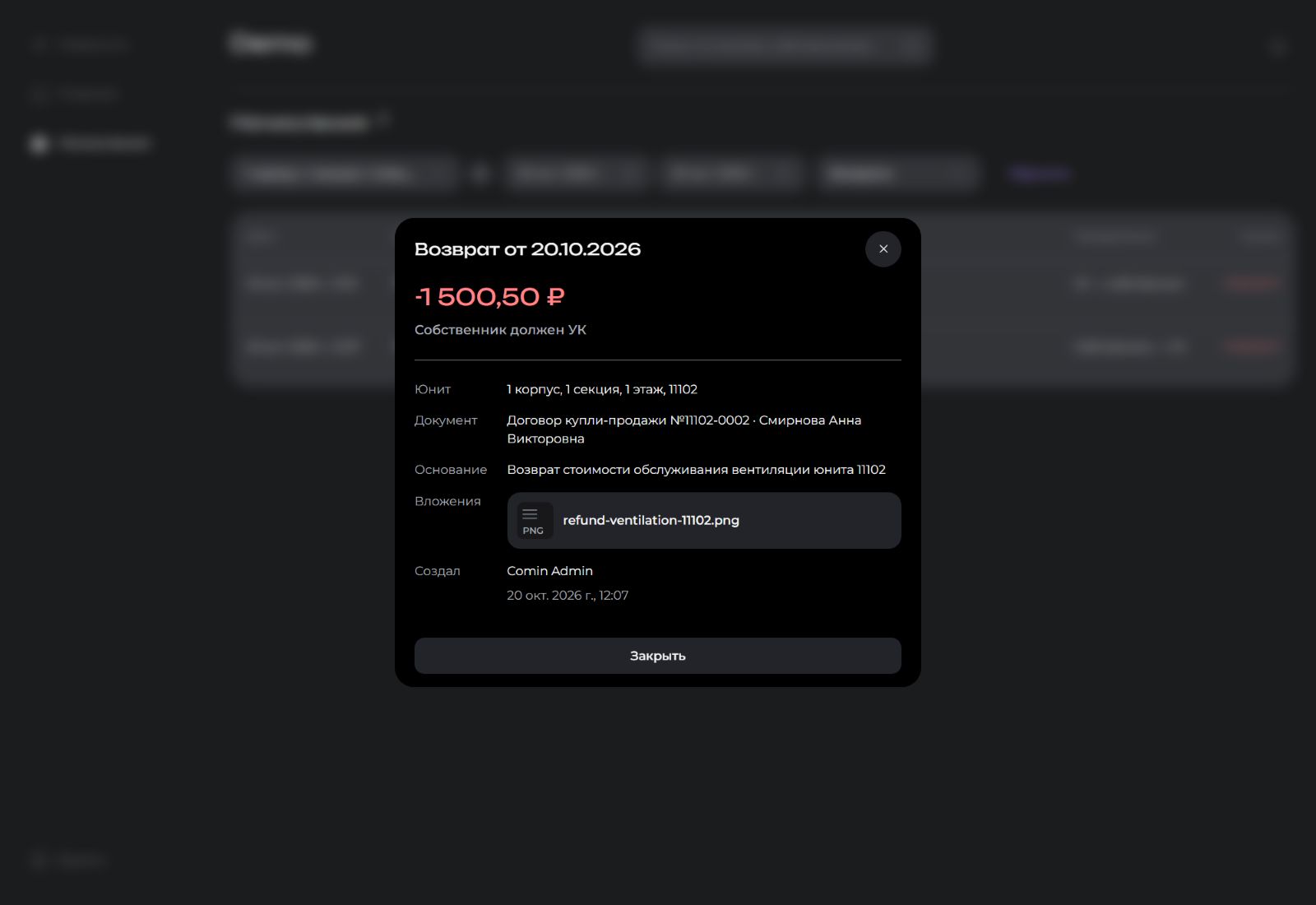Focus the blurred search field in the header
The height and width of the screenshot is (905, 1316).
[785, 45]
